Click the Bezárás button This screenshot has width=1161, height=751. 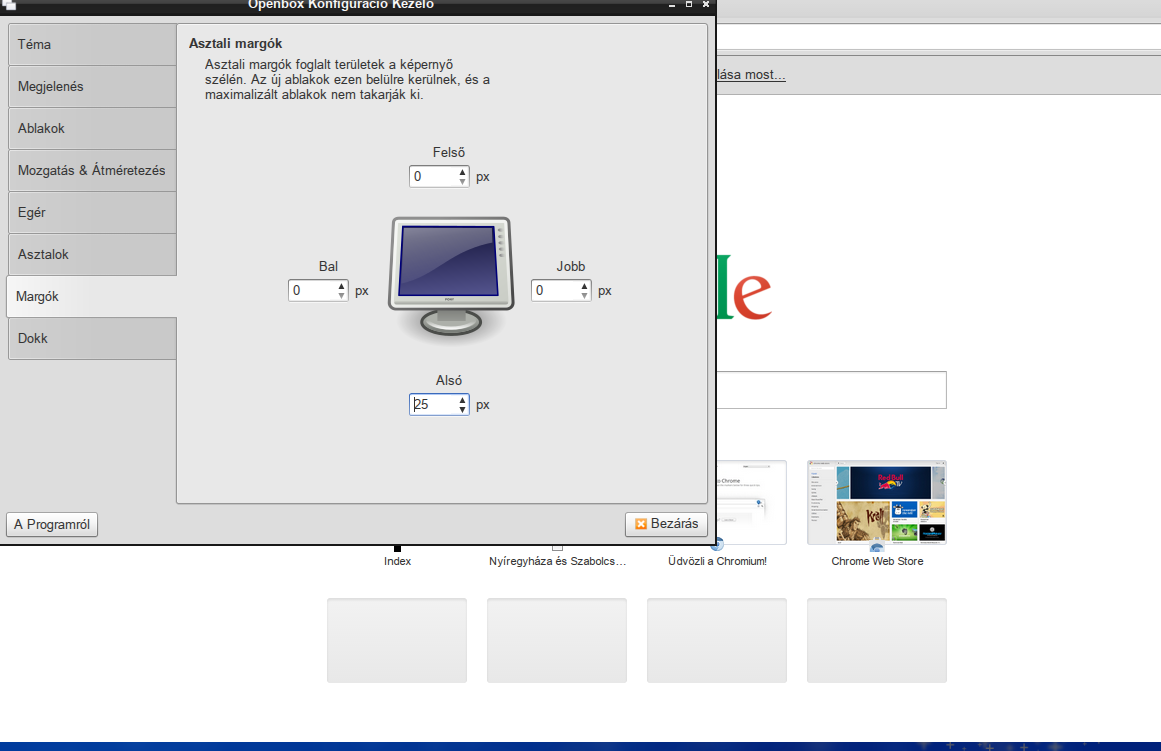(x=666, y=524)
